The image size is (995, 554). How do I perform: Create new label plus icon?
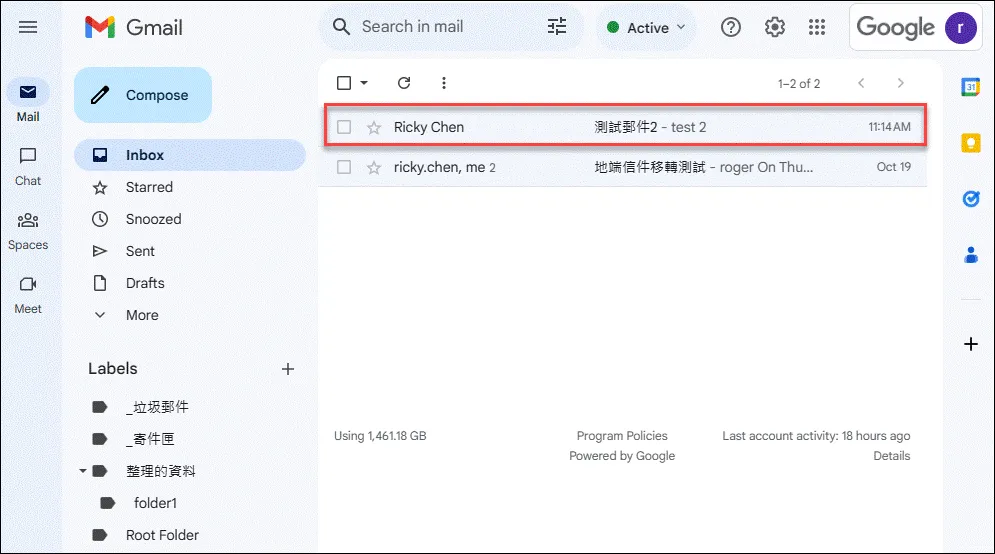click(287, 369)
